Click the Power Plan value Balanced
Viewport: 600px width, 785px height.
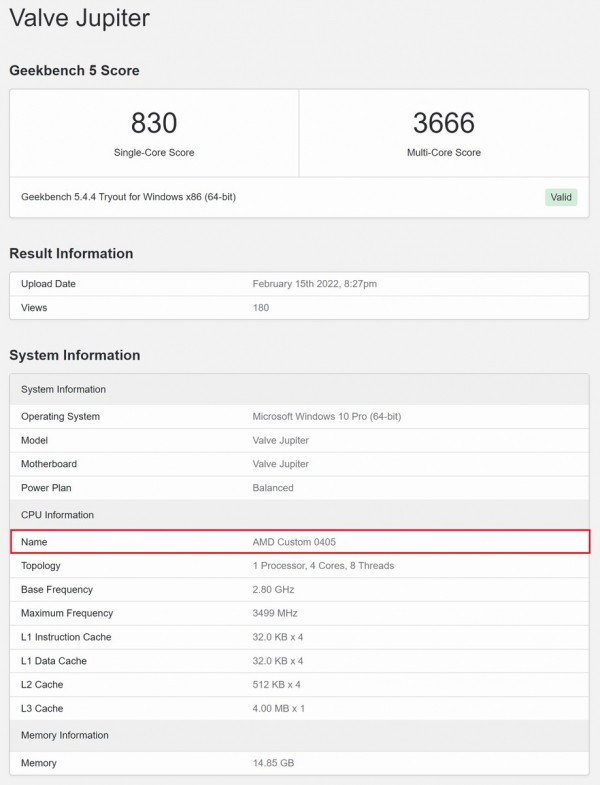pos(273,488)
